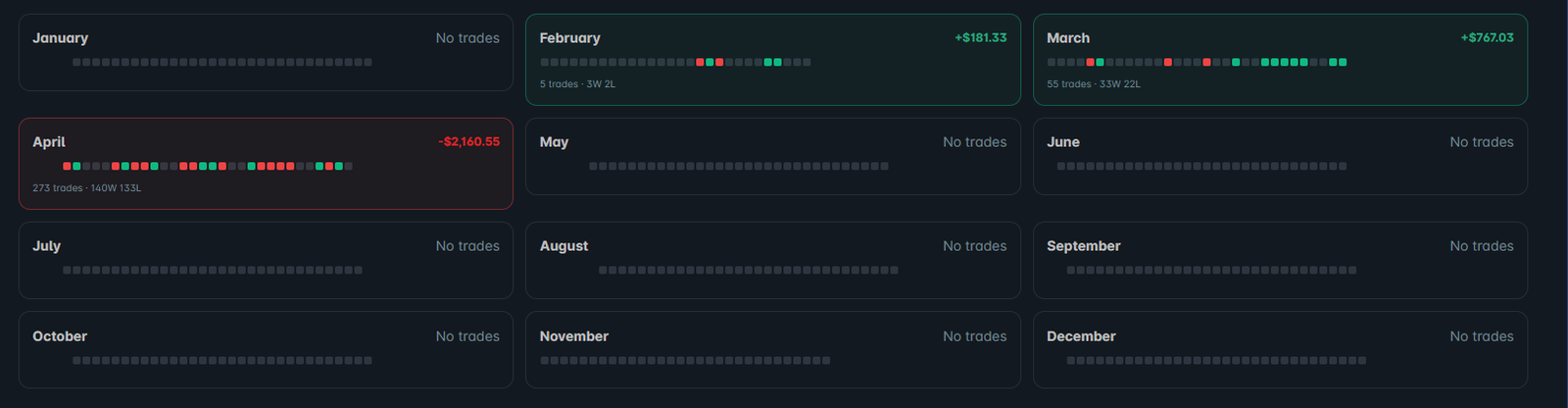Click the '5 trades · 3W 2L' summary
This screenshot has width=1568, height=408.
578,84
